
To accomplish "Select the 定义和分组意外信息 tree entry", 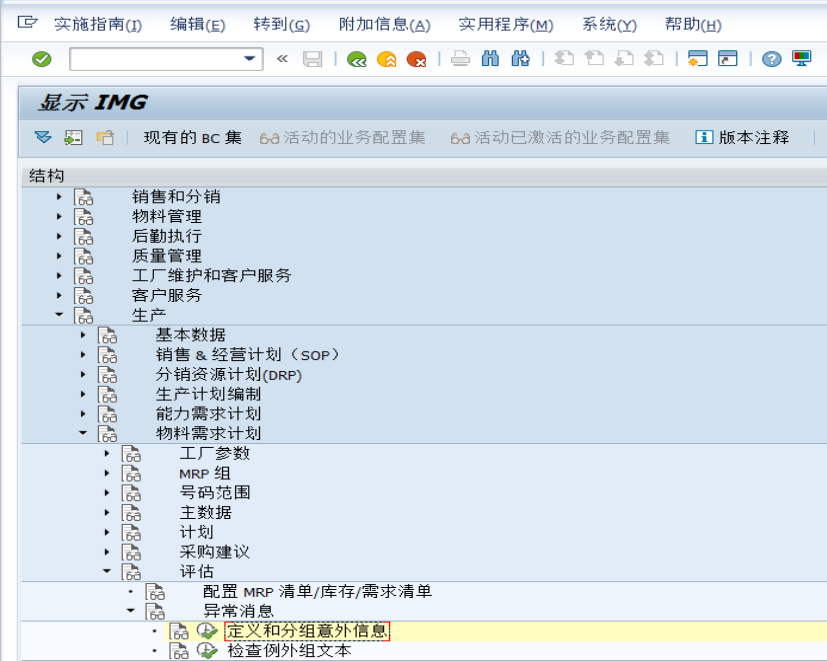I will pyautogui.click(x=307, y=631).
